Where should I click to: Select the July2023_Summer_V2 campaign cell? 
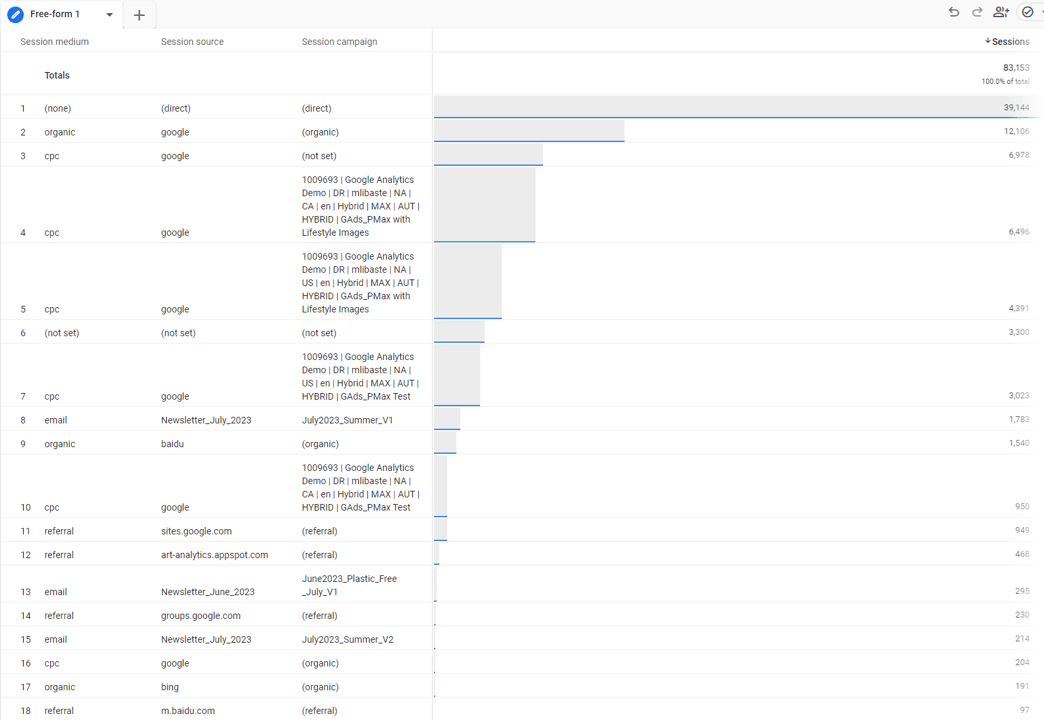pyautogui.click(x=347, y=639)
